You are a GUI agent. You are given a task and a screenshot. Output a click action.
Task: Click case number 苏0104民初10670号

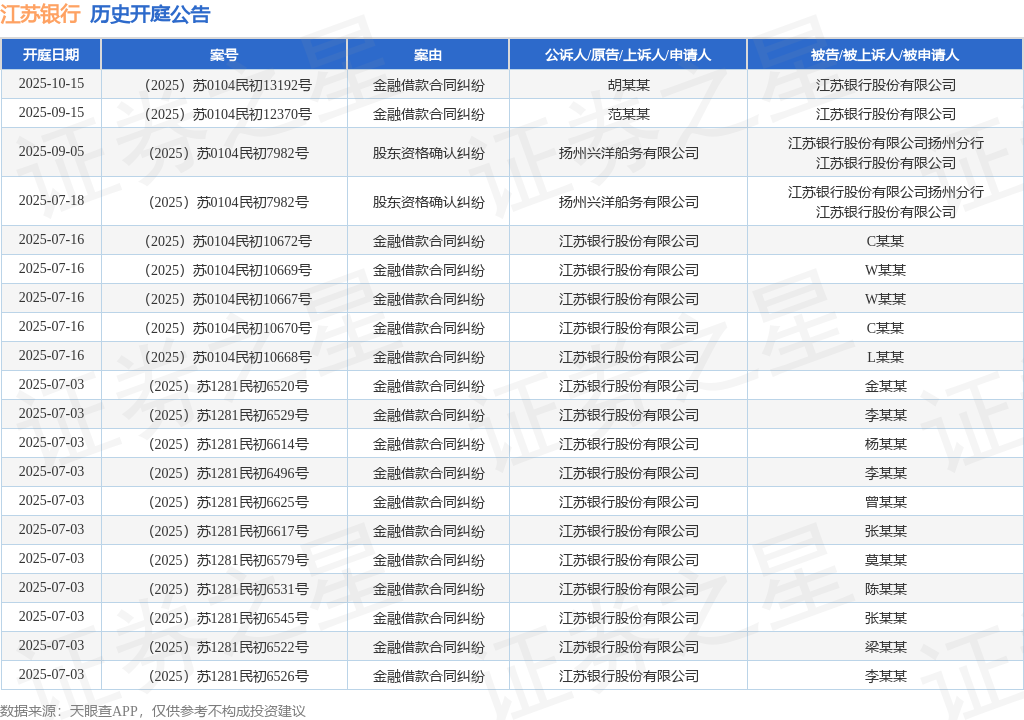252,329
